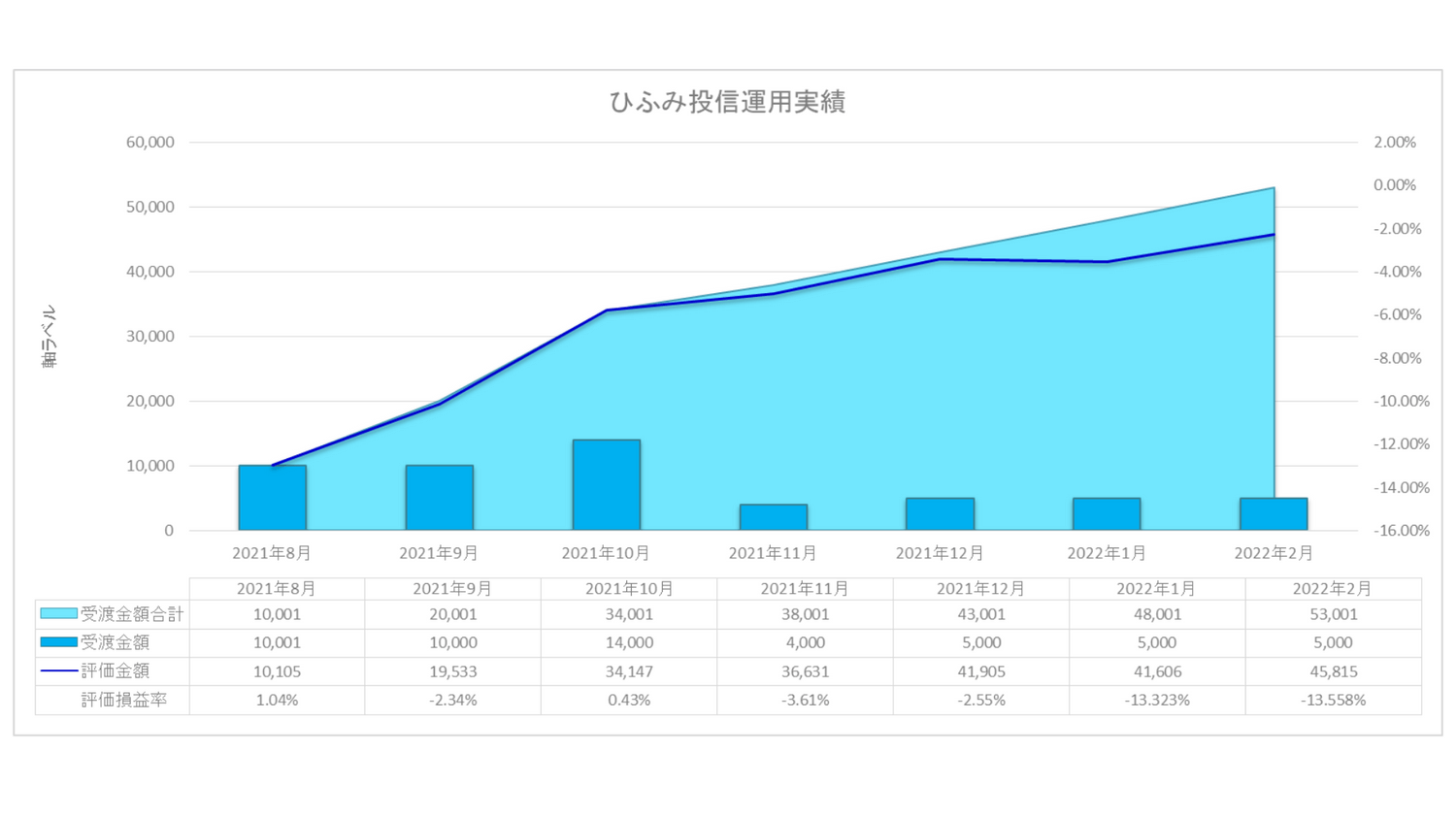Click the -10.00% right axis label
Screen dimensions: 1456x818
pos(1402,401)
